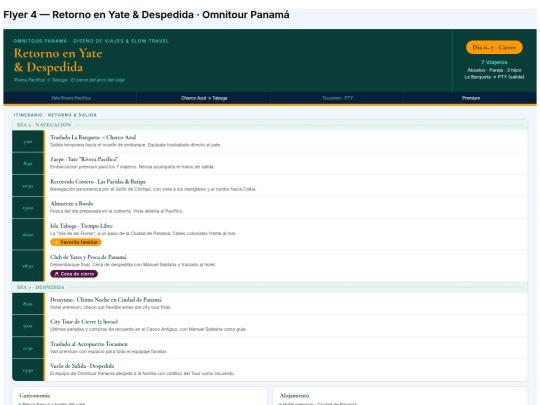Open the Tocumen · PTY strip item

coord(338,98)
